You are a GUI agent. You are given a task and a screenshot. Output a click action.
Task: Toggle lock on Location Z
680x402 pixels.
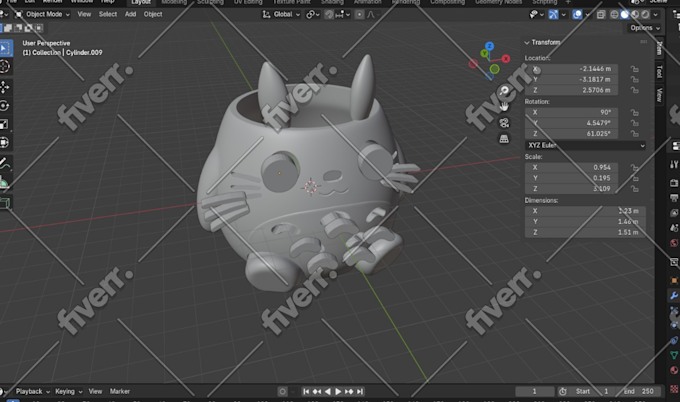point(634,90)
